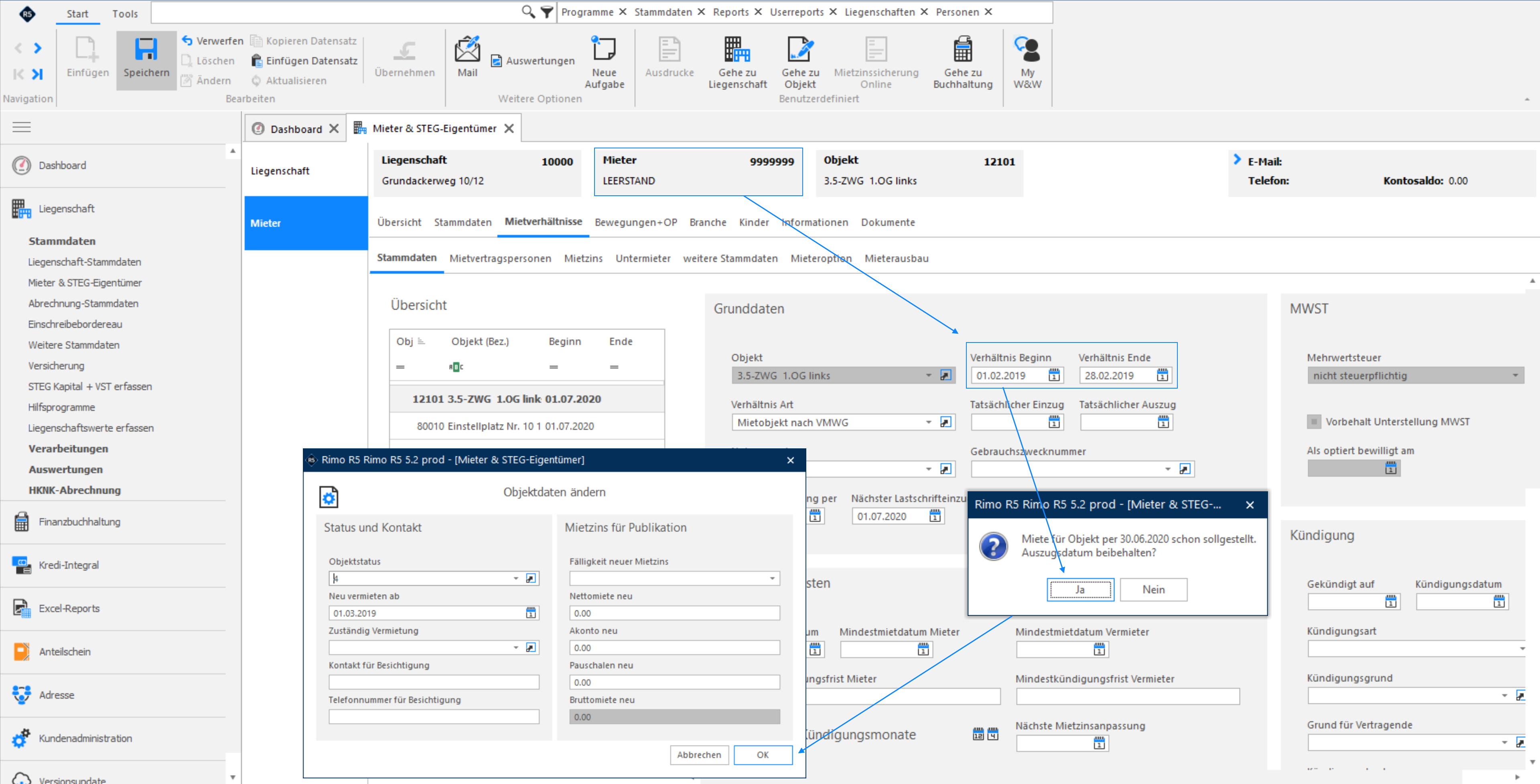Expand Mehrwertsteuer dropdown
The width and height of the screenshot is (1540, 784).
1515,376
